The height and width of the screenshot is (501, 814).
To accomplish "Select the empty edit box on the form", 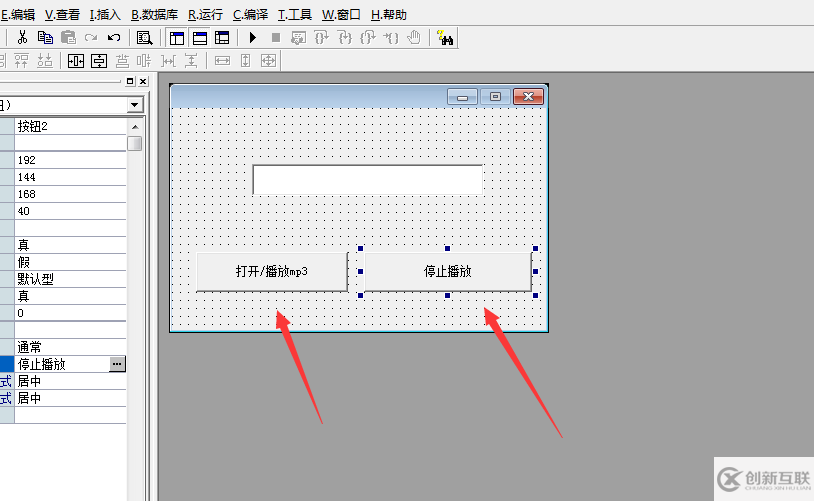I will pos(368,180).
